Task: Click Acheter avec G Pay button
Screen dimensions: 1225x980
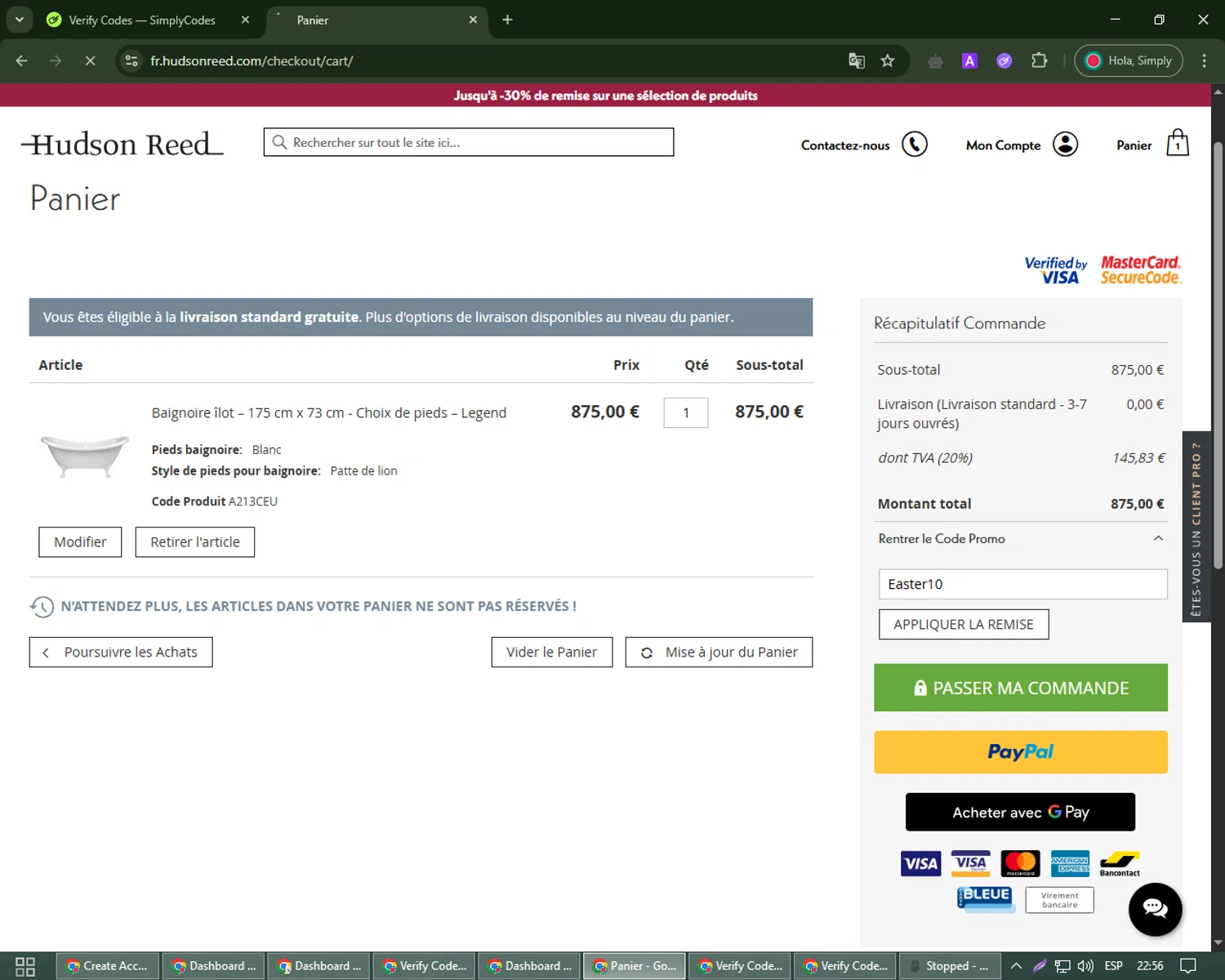Action: point(1020,812)
